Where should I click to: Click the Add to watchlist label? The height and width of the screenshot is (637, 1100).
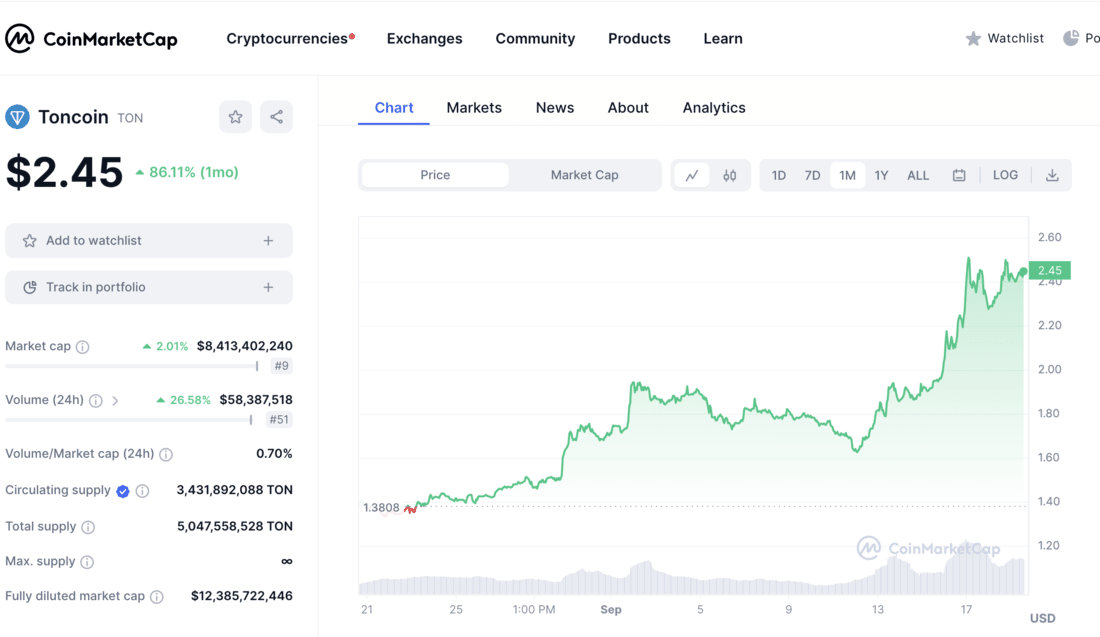94,241
